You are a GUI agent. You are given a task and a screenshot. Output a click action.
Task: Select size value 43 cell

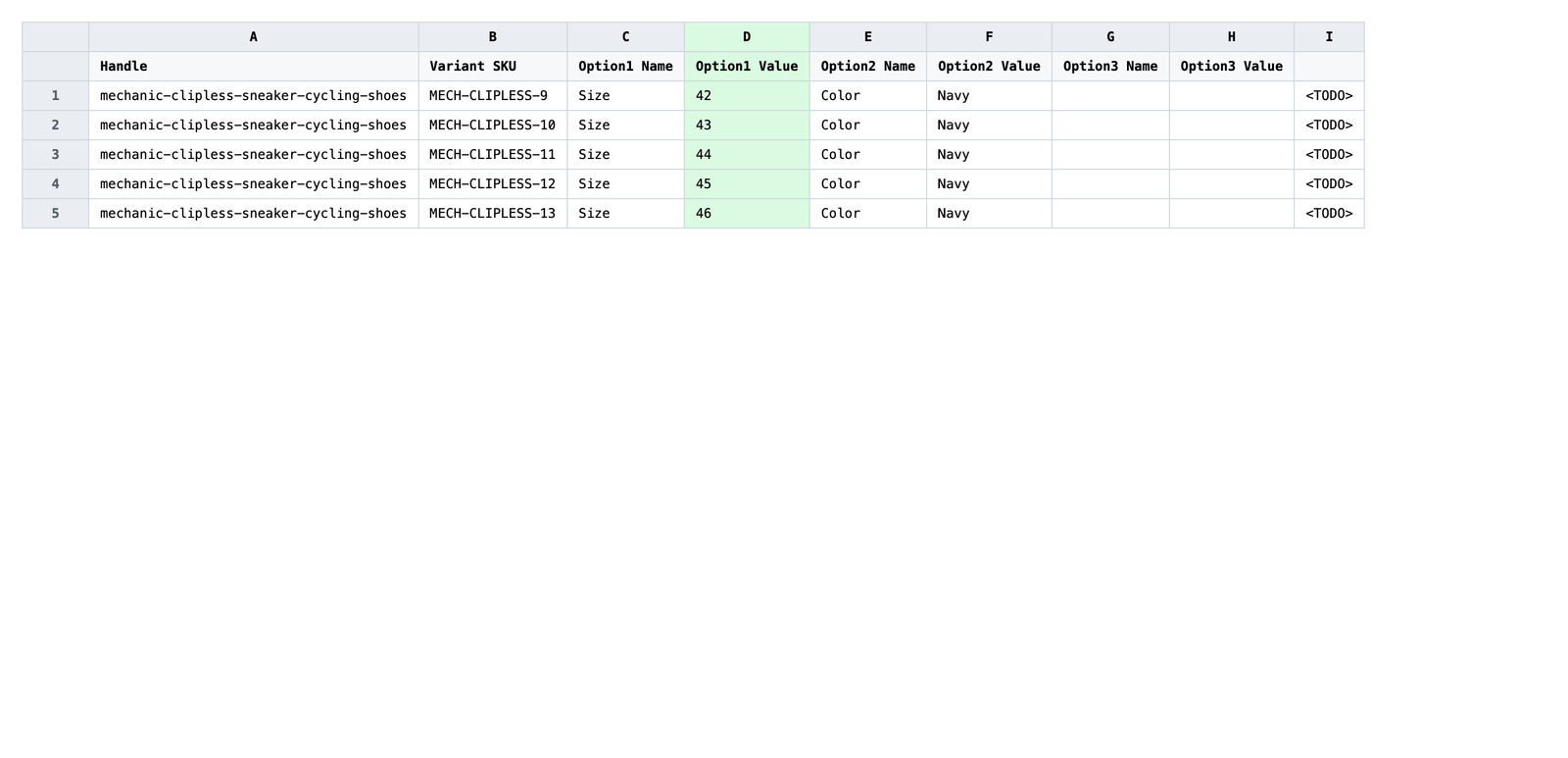(x=747, y=126)
